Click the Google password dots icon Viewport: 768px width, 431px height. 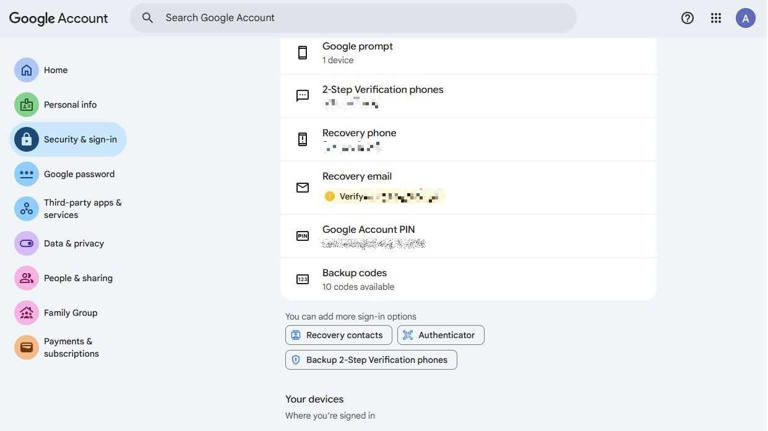click(26, 174)
